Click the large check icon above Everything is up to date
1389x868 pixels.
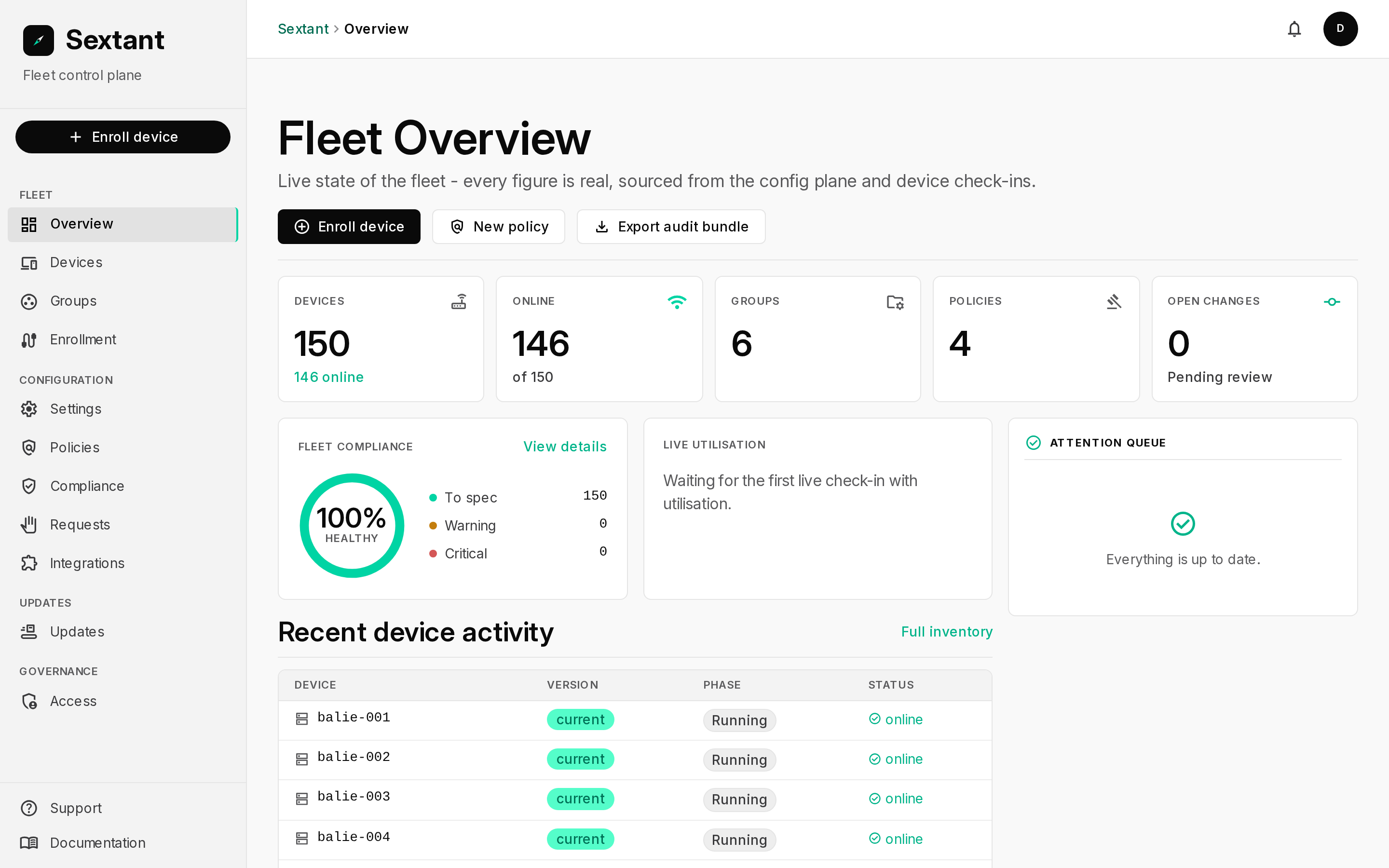[x=1183, y=524]
